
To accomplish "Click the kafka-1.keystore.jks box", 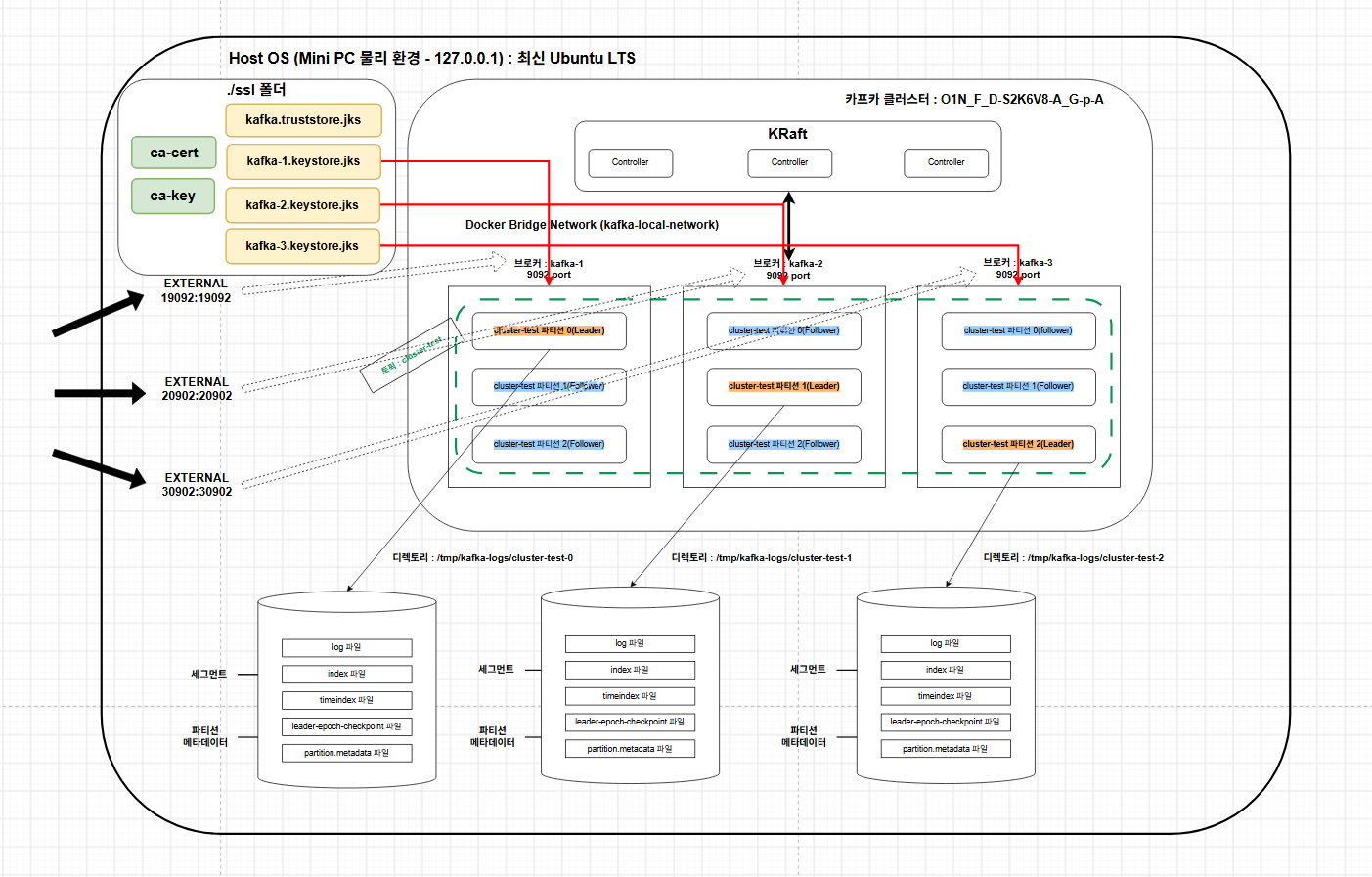I will coord(303,161).
